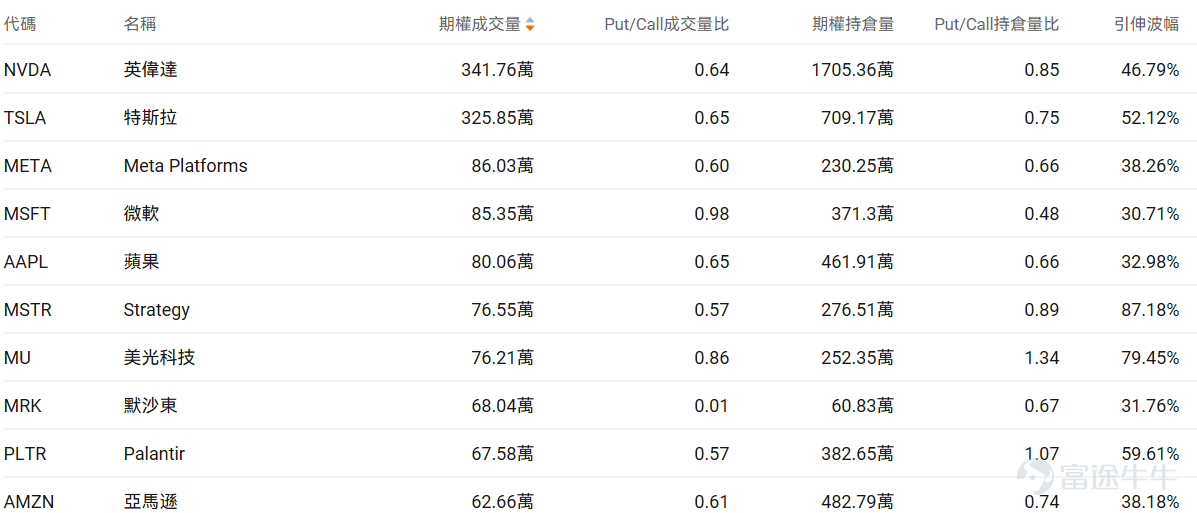
Task: Open the MRK ticker code
Action: pyautogui.click(x=23, y=406)
